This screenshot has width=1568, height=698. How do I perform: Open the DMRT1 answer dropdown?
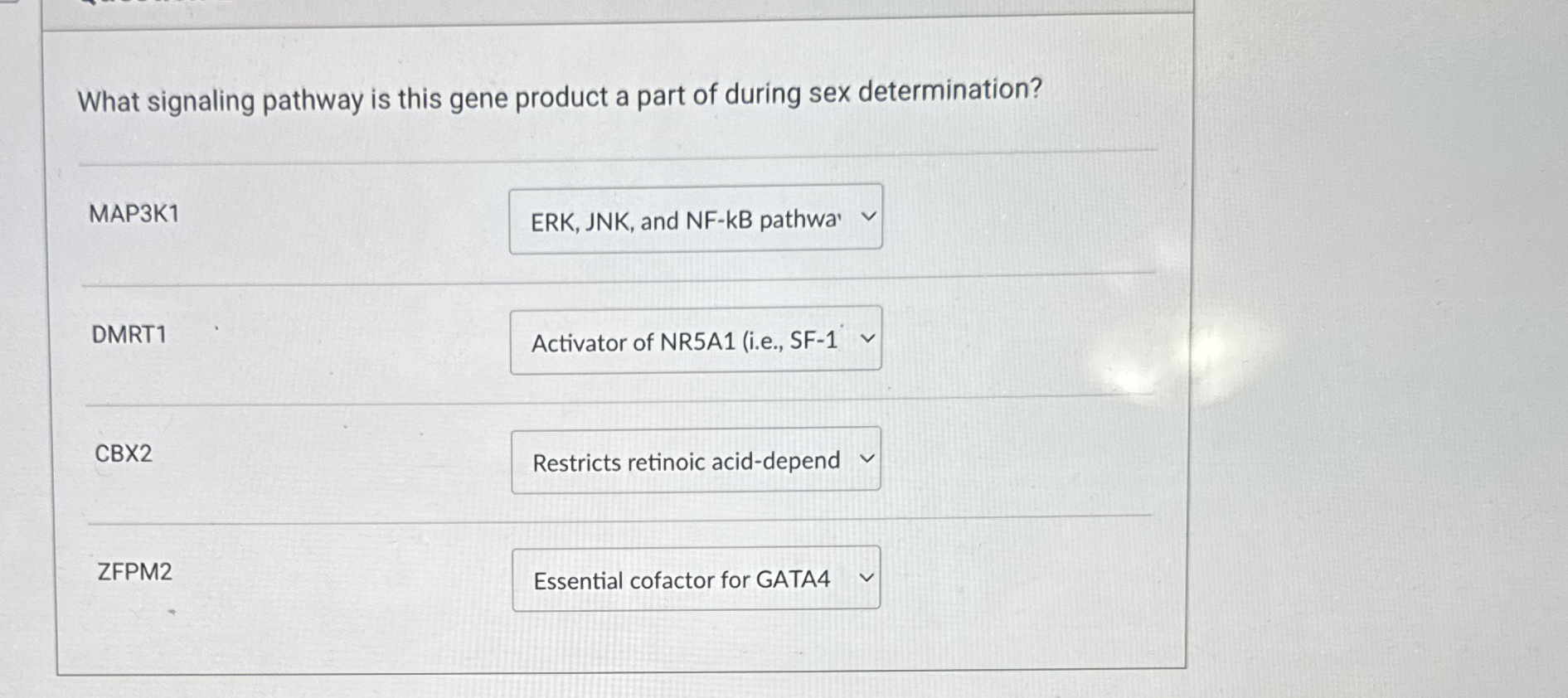pos(697,339)
